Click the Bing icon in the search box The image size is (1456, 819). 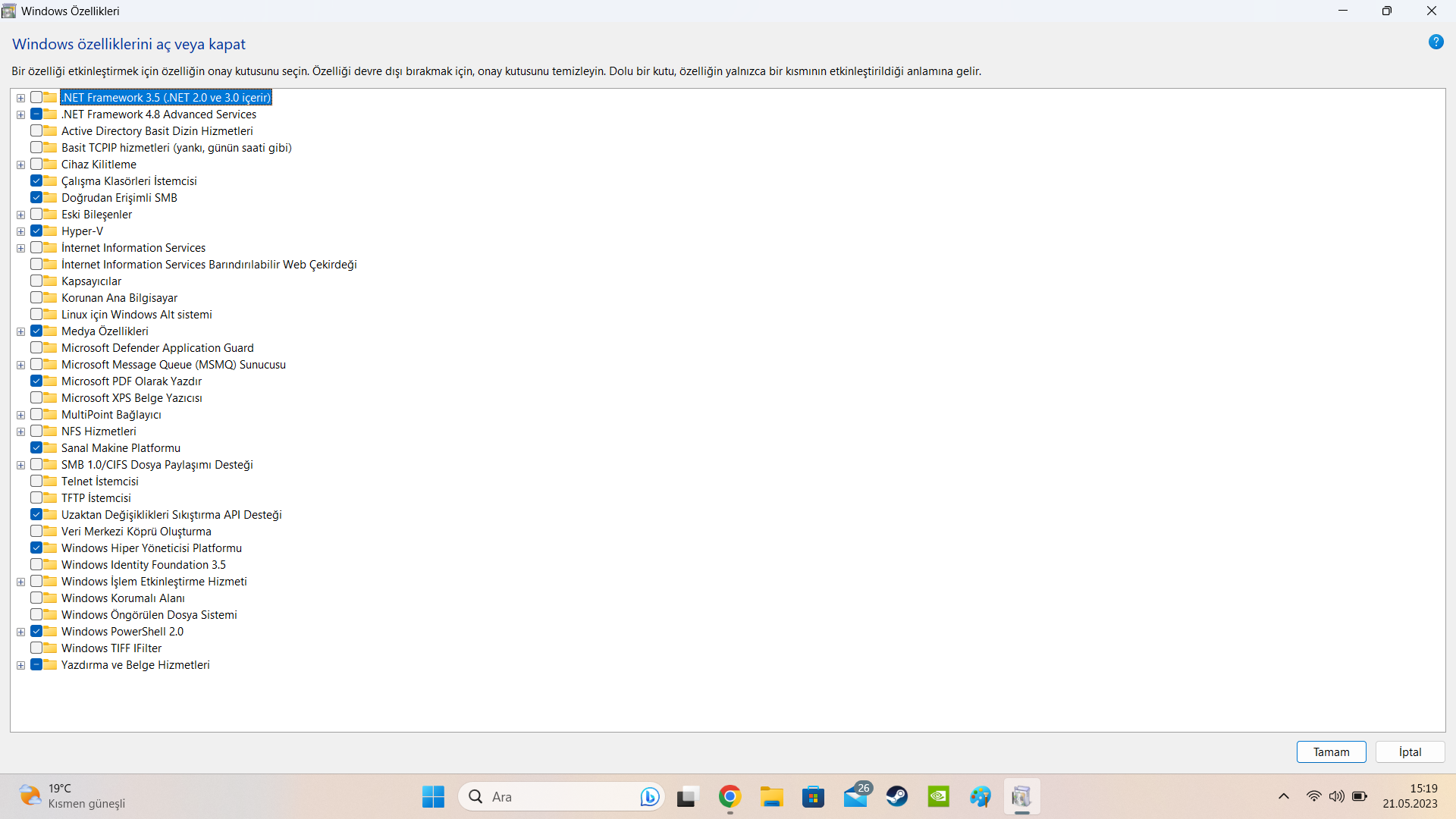pyautogui.click(x=649, y=797)
